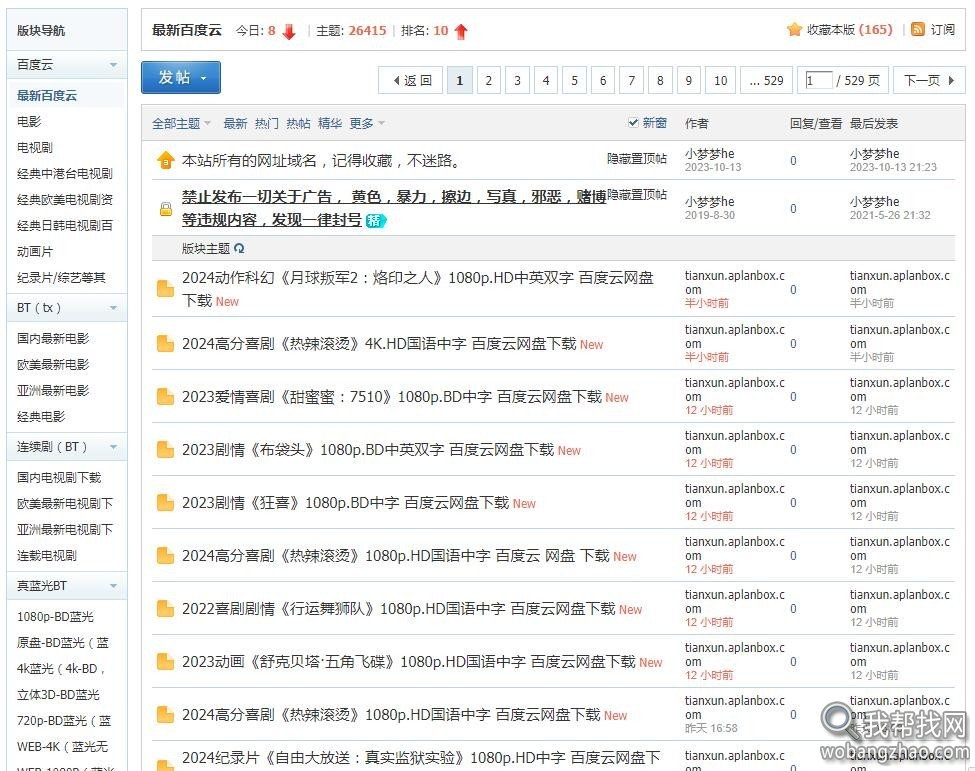Click the 收藏本版 favorite link
The width and height of the screenshot is (975, 771).
[849, 29]
